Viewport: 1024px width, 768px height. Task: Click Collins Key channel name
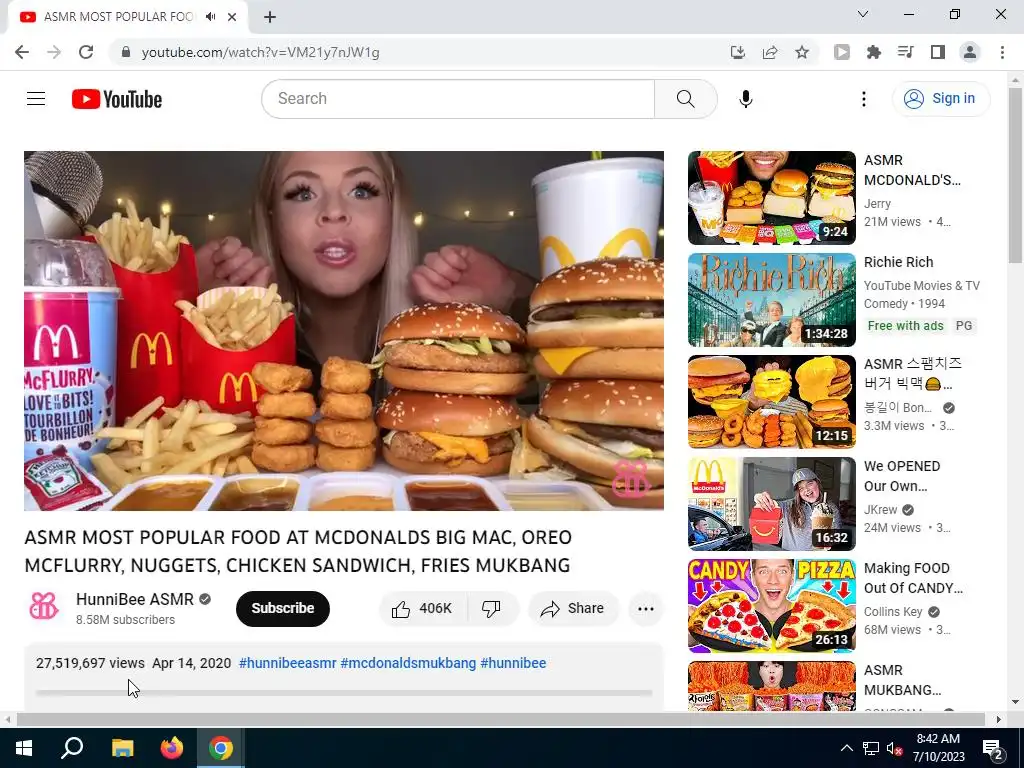pyautogui.click(x=893, y=612)
